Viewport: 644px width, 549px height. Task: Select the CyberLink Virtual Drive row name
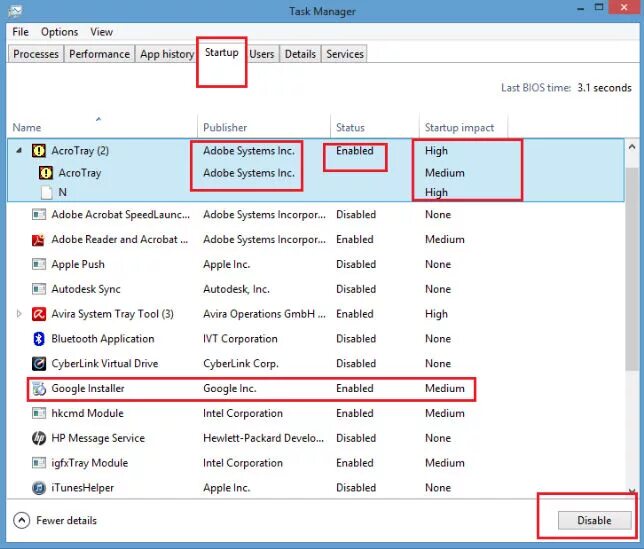(x=105, y=363)
